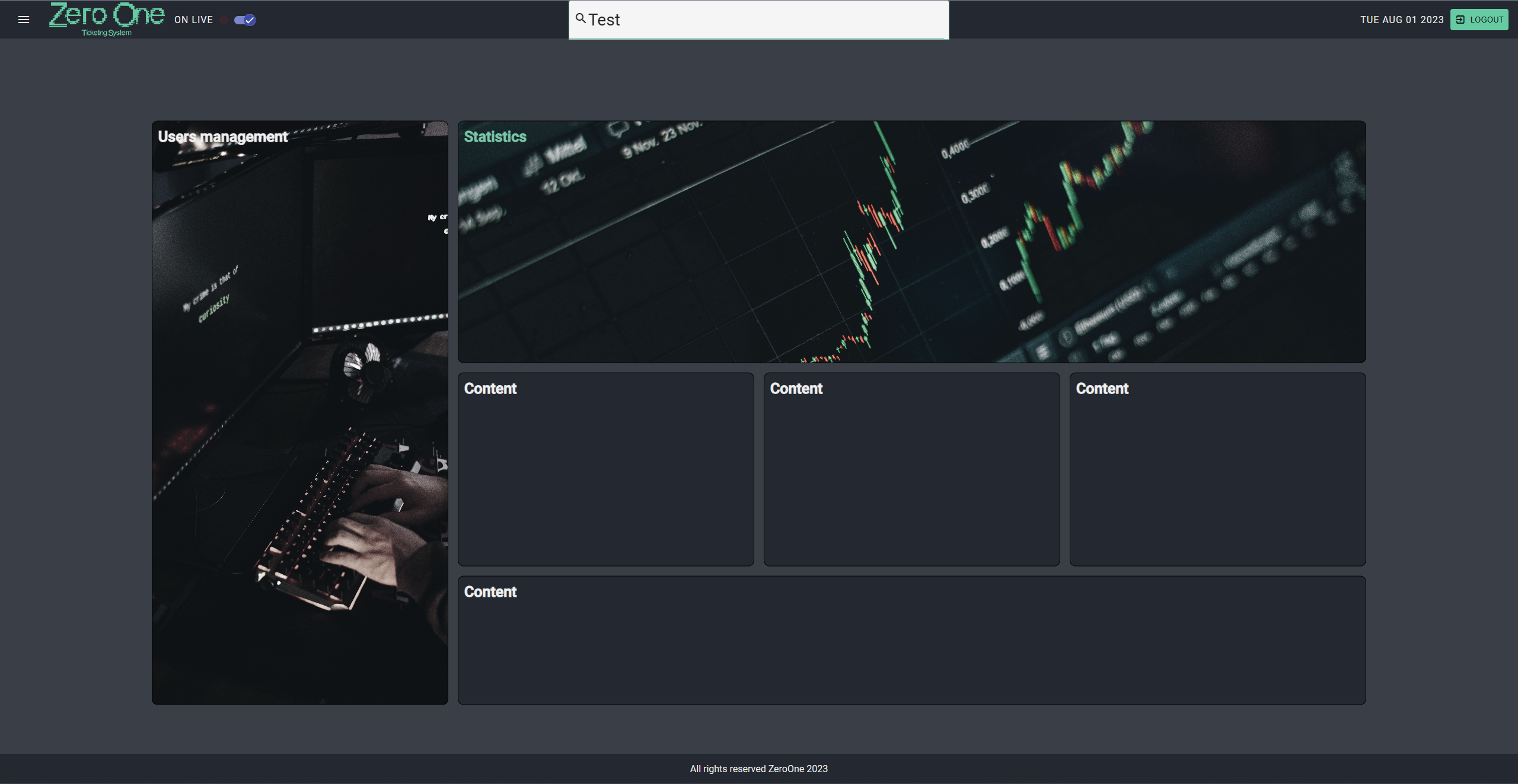The width and height of the screenshot is (1518, 784).
Task: Click the All rights reserved footer text
Action: 758,769
